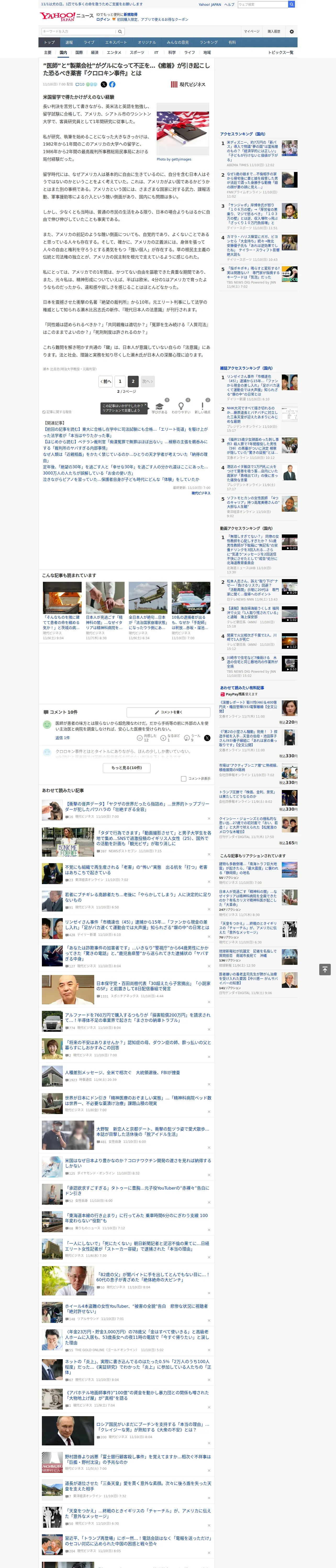Share article on Facebook below the headline

tap(112, 85)
